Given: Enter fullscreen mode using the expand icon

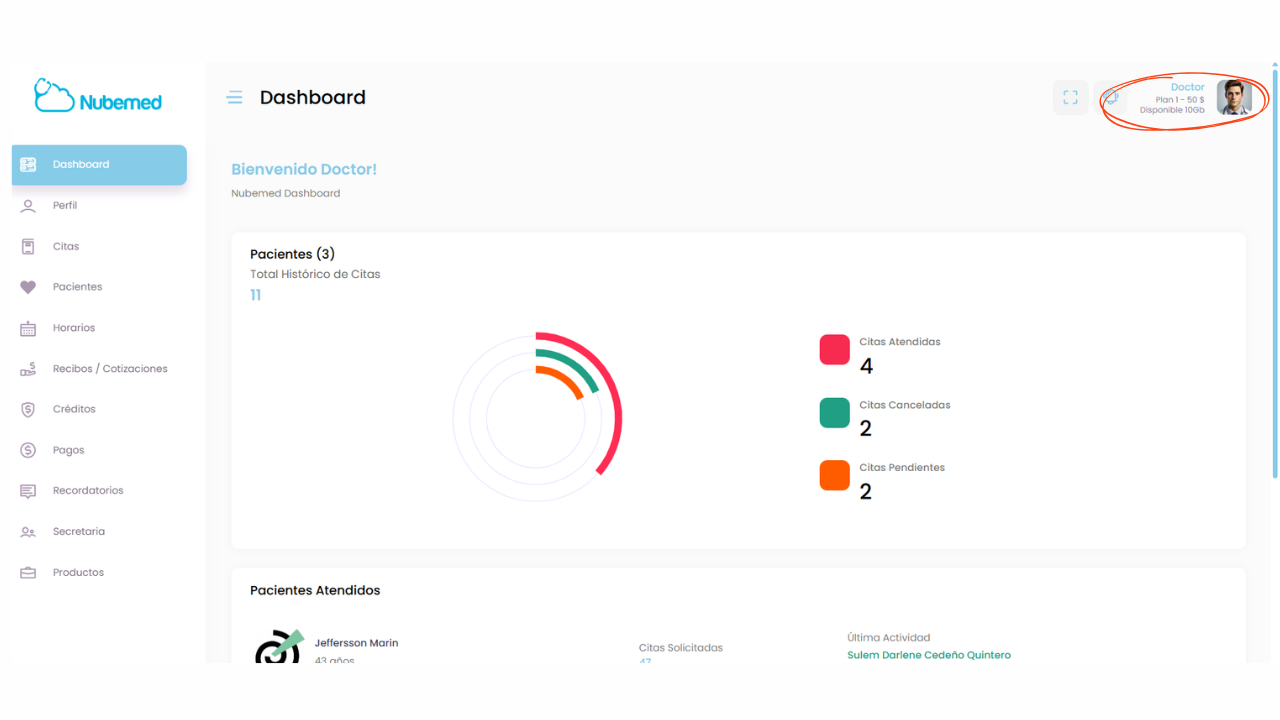Looking at the screenshot, I should [1070, 98].
